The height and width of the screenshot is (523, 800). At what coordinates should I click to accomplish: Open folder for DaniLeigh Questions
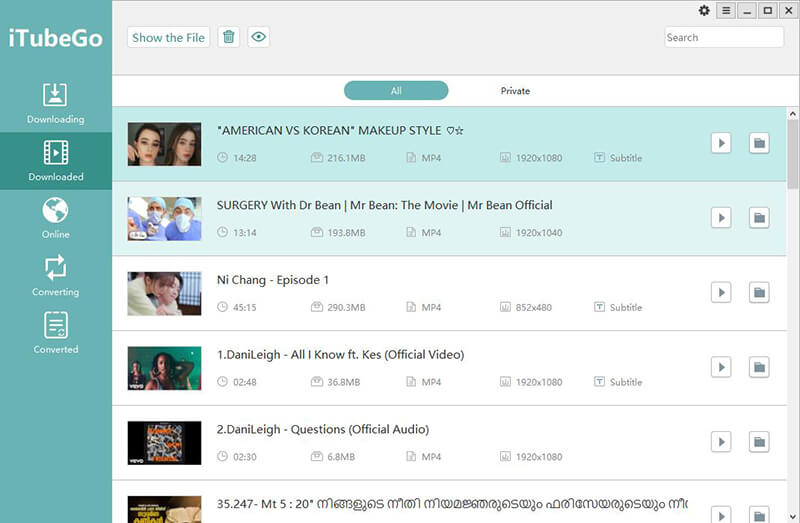[759, 442]
